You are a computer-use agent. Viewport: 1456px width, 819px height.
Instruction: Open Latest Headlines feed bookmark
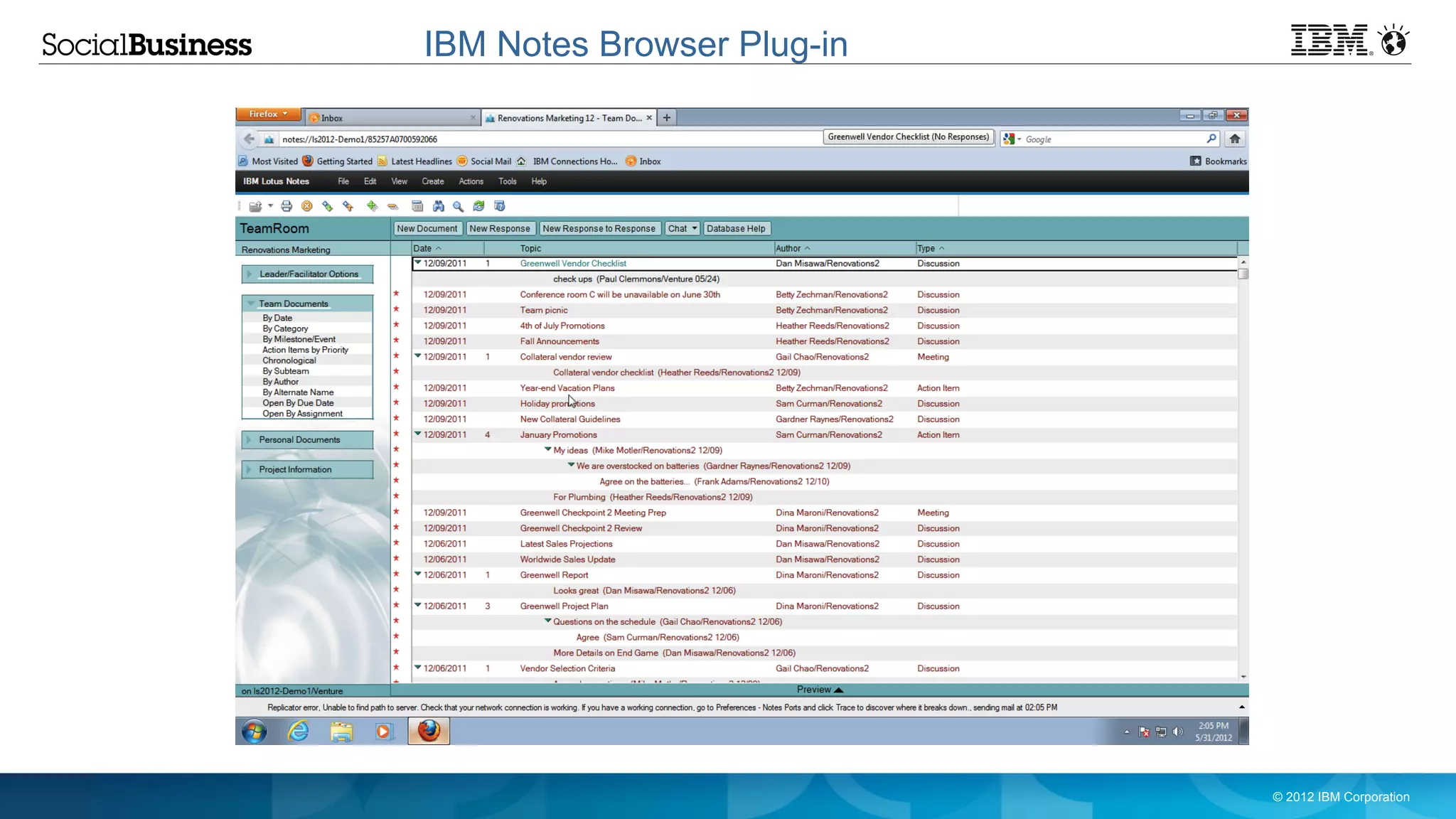point(415,161)
